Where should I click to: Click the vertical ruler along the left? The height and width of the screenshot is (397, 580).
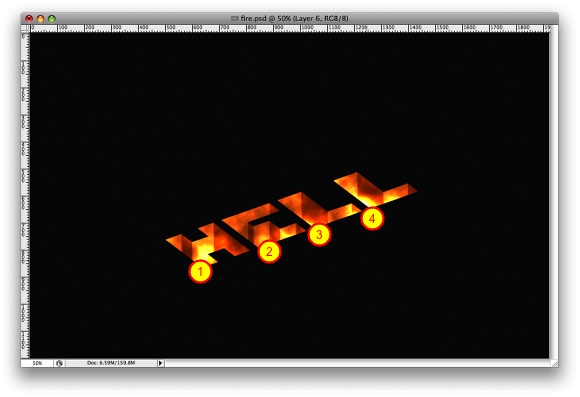tap(25, 195)
